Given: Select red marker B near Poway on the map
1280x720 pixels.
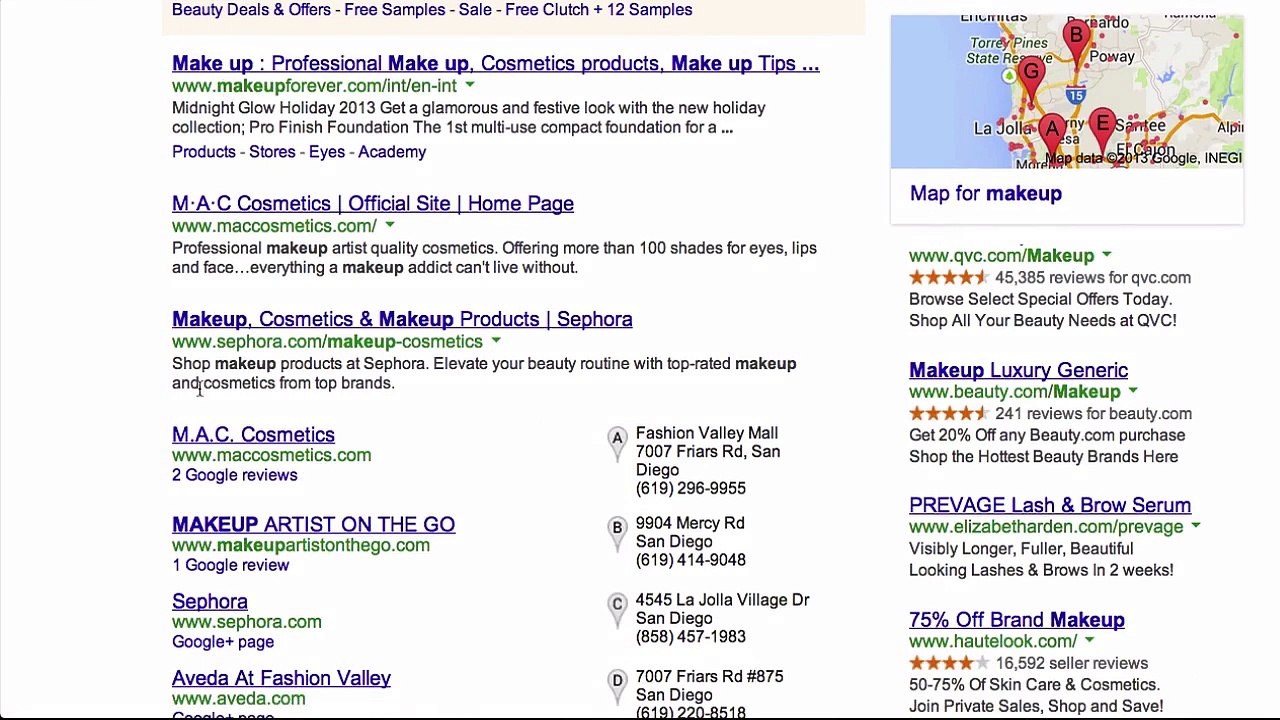Looking at the screenshot, I should tap(1076, 41).
